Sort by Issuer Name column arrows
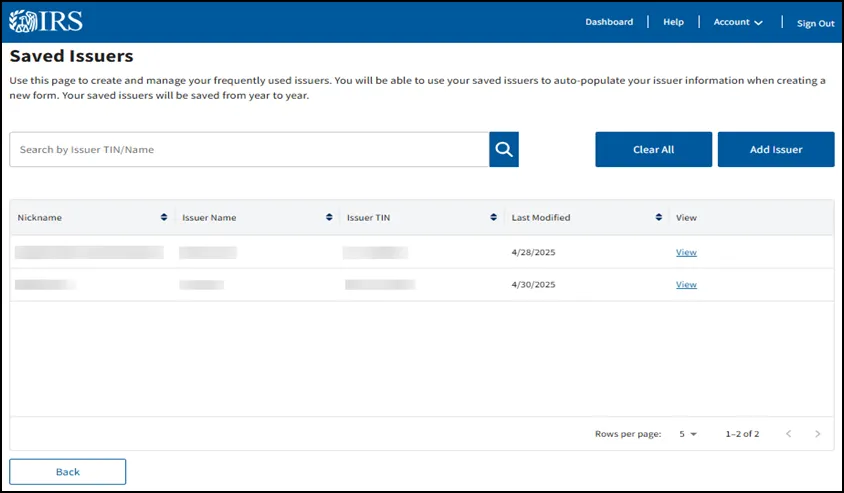This screenshot has height=493, width=844. click(329, 217)
